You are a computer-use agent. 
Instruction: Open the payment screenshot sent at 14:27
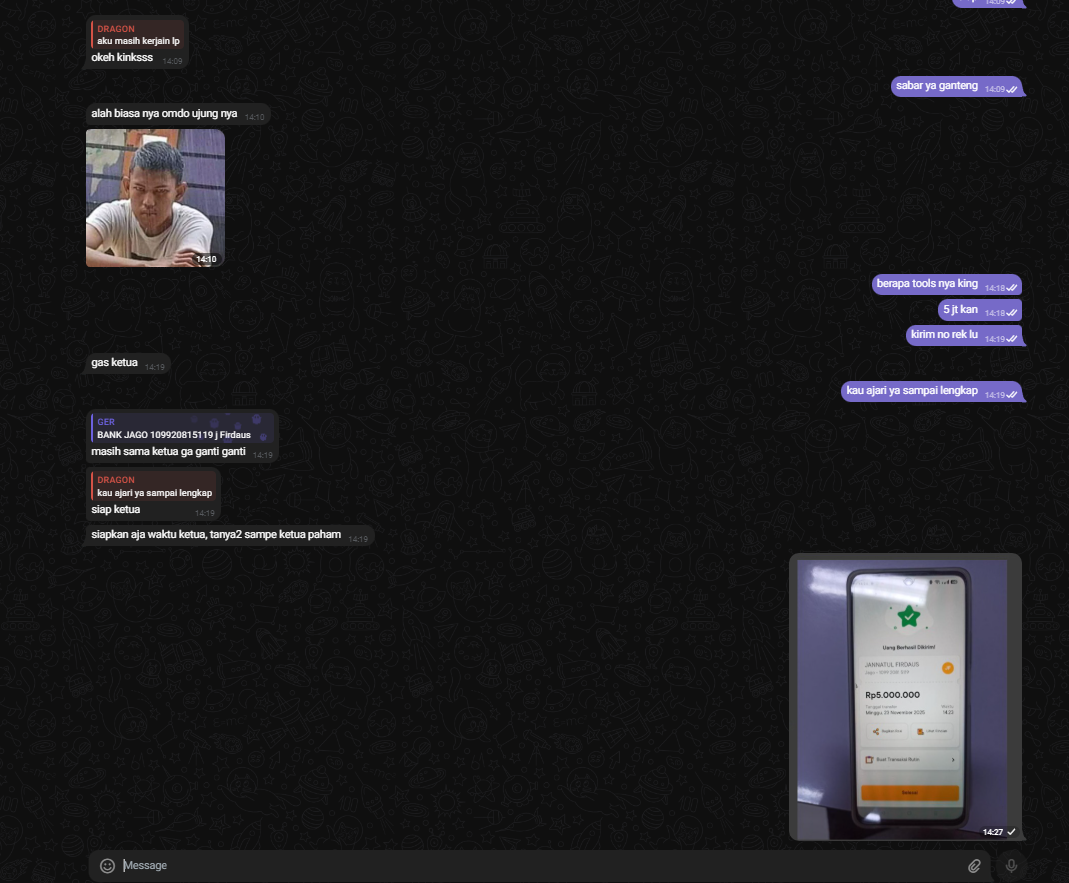pos(904,697)
